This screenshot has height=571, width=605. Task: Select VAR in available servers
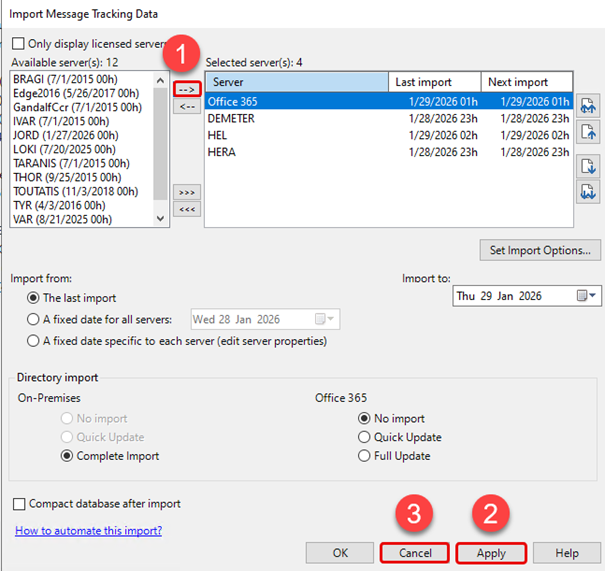82,219
